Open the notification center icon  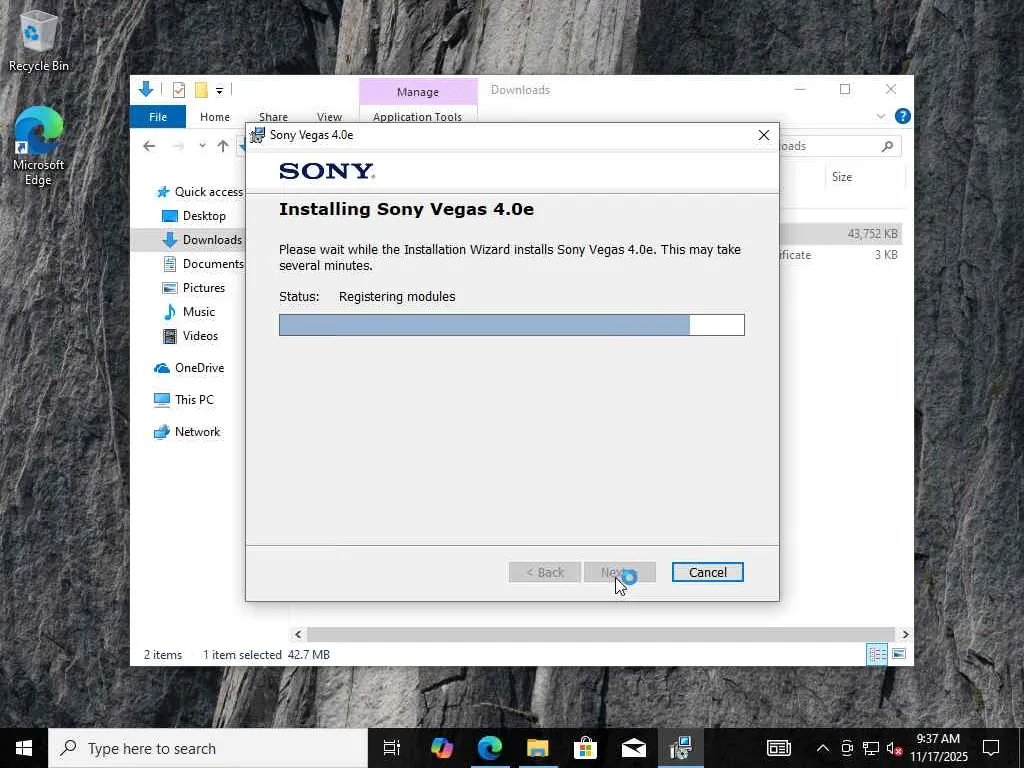tap(991, 748)
